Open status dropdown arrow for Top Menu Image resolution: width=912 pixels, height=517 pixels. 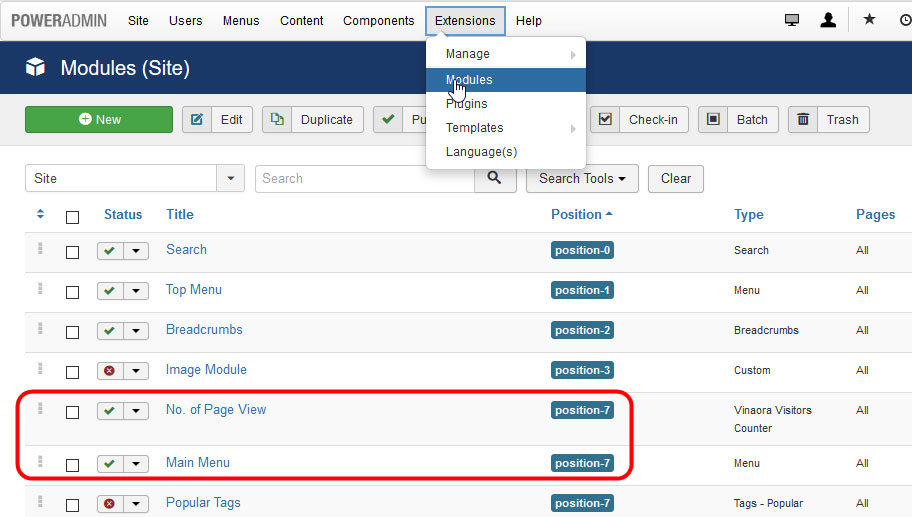click(x=136, y=290)
